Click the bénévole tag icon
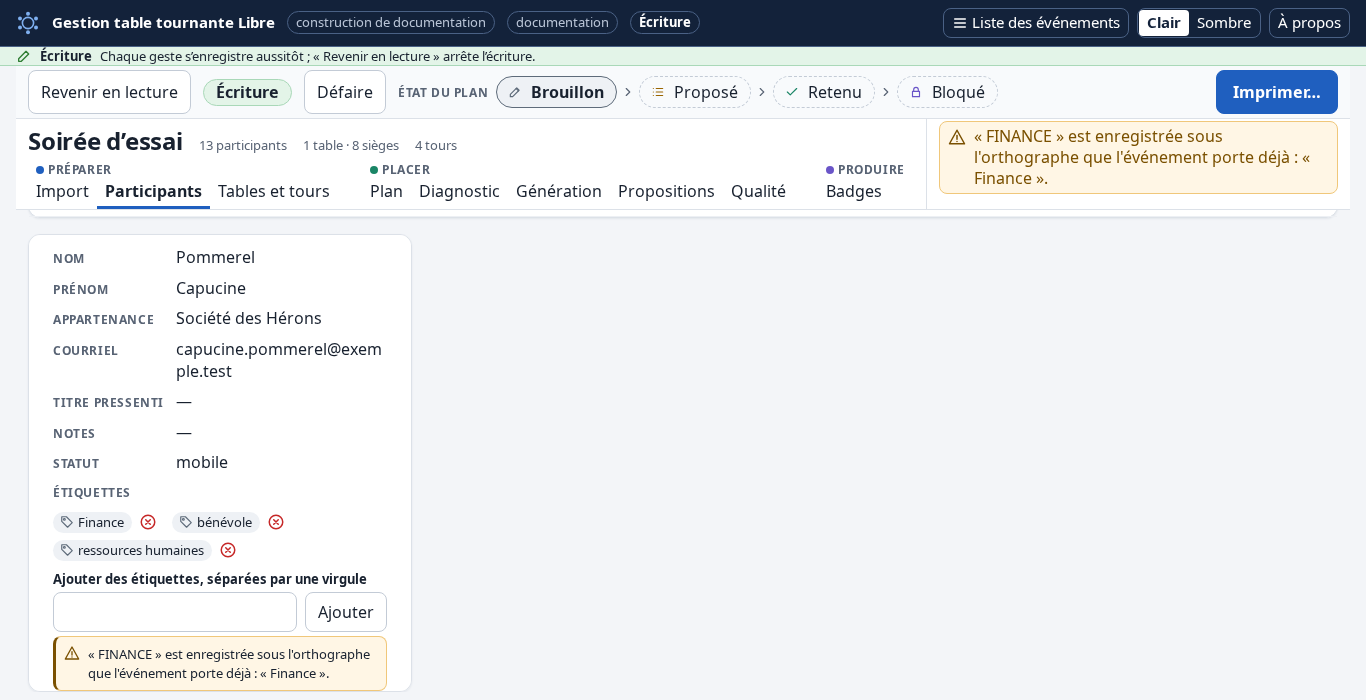This screenshot has height=700, width=1366. (186, 522)
